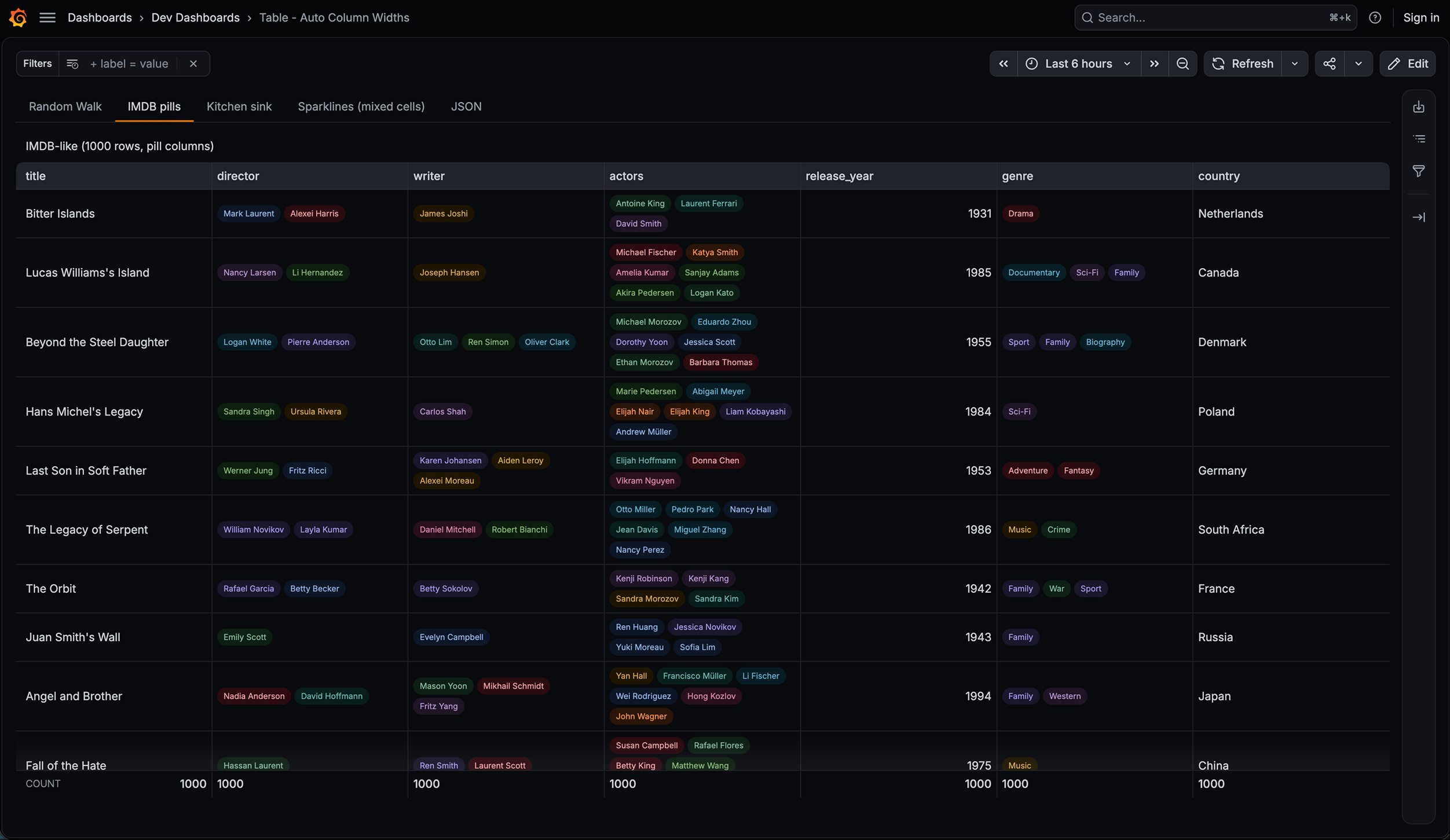Shift time range backward with double-left arrows
This screenshot has width=1450, height=840.
click(x=1004, y=64)
